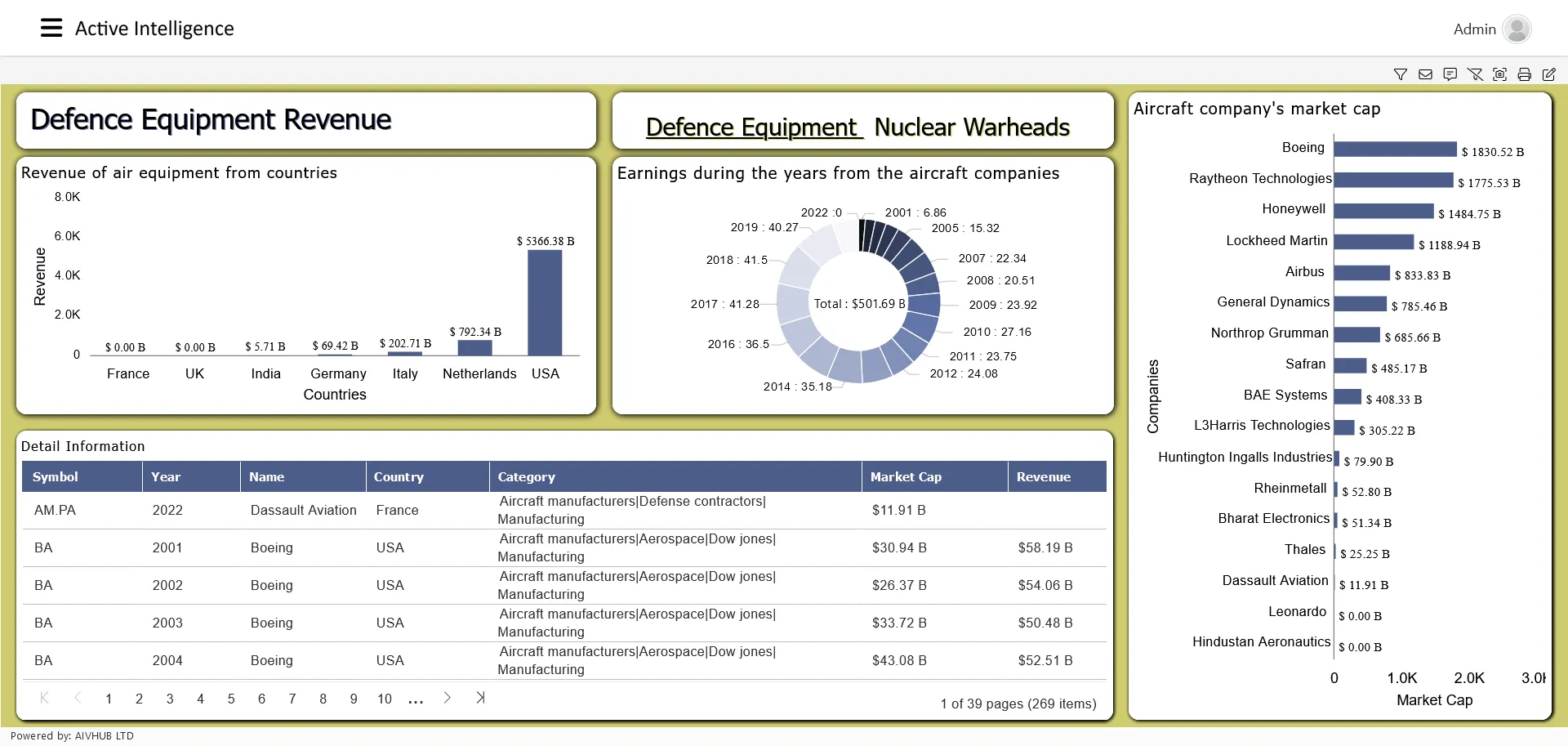Click the 1 of 39 pages summary
The height and width of the screenshot is (746, 1568).
click(1018, 704)
